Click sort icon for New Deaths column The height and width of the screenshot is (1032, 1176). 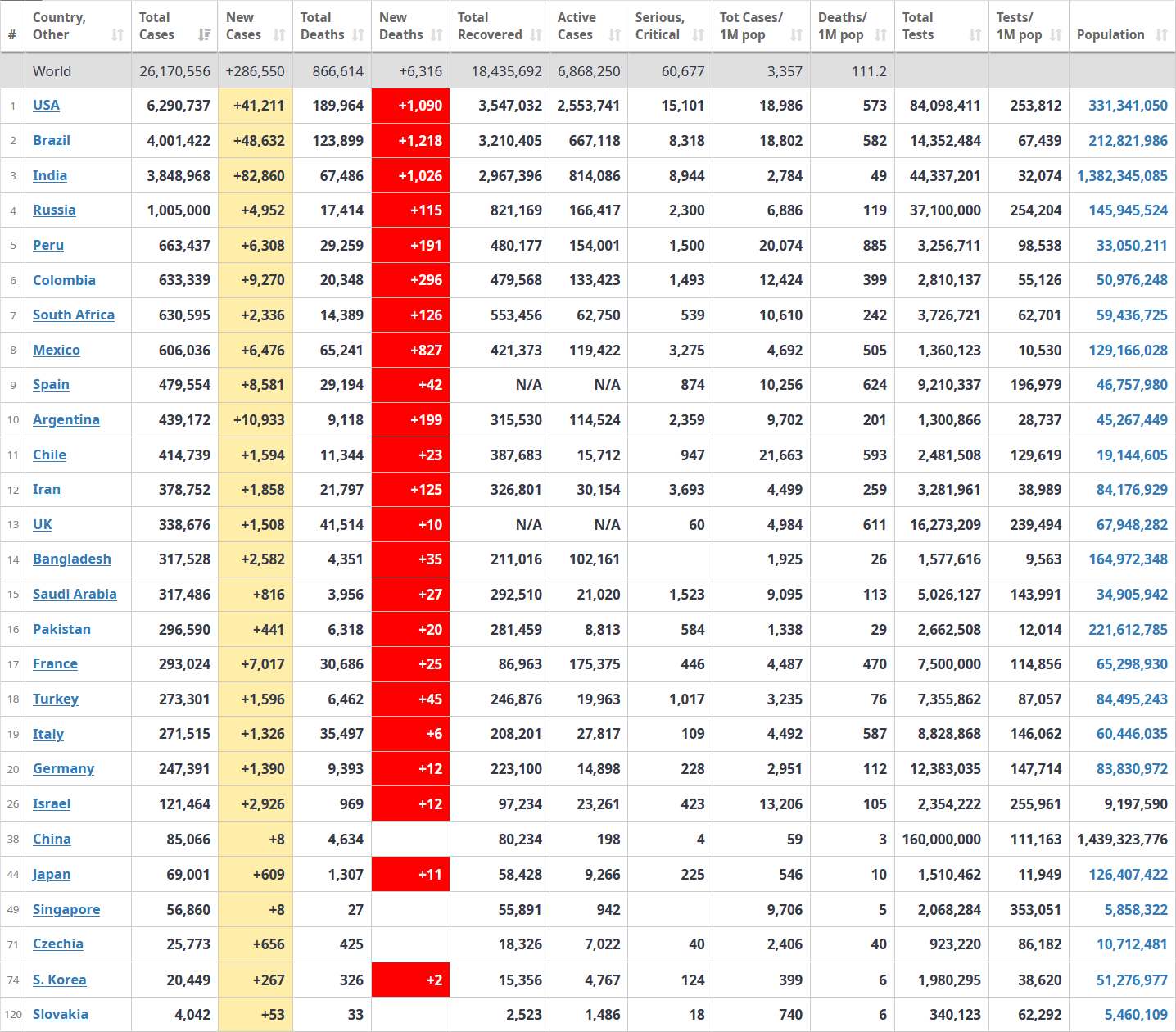click(x=436, y=35)
